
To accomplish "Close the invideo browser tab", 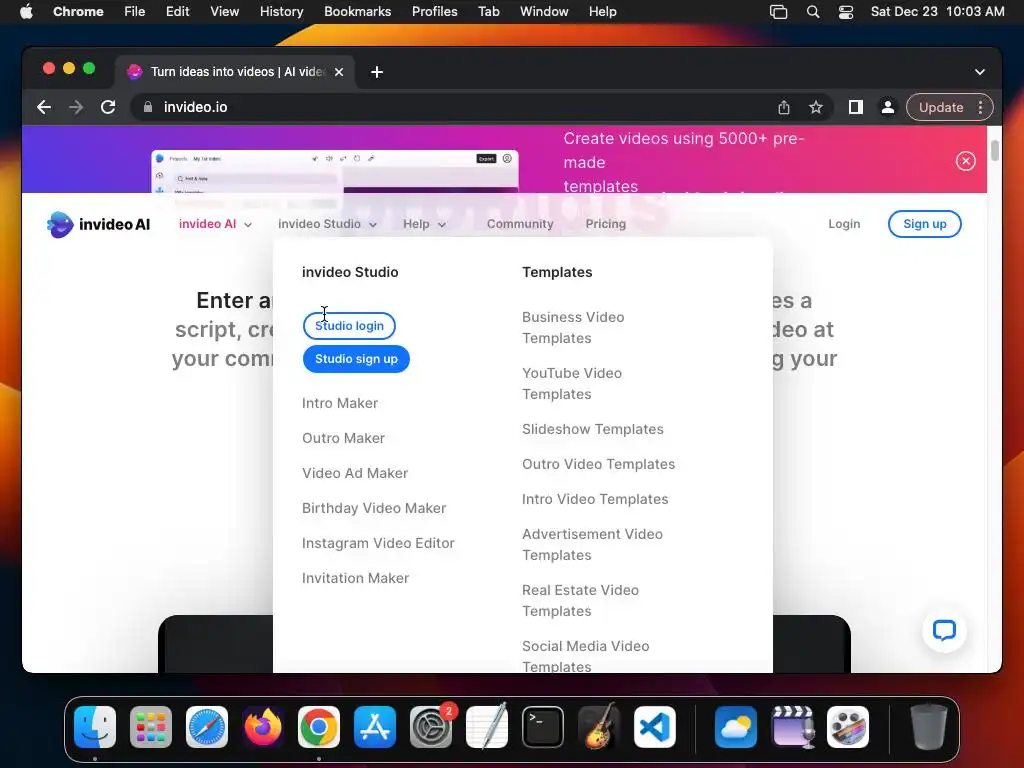I will click(339, 72).
